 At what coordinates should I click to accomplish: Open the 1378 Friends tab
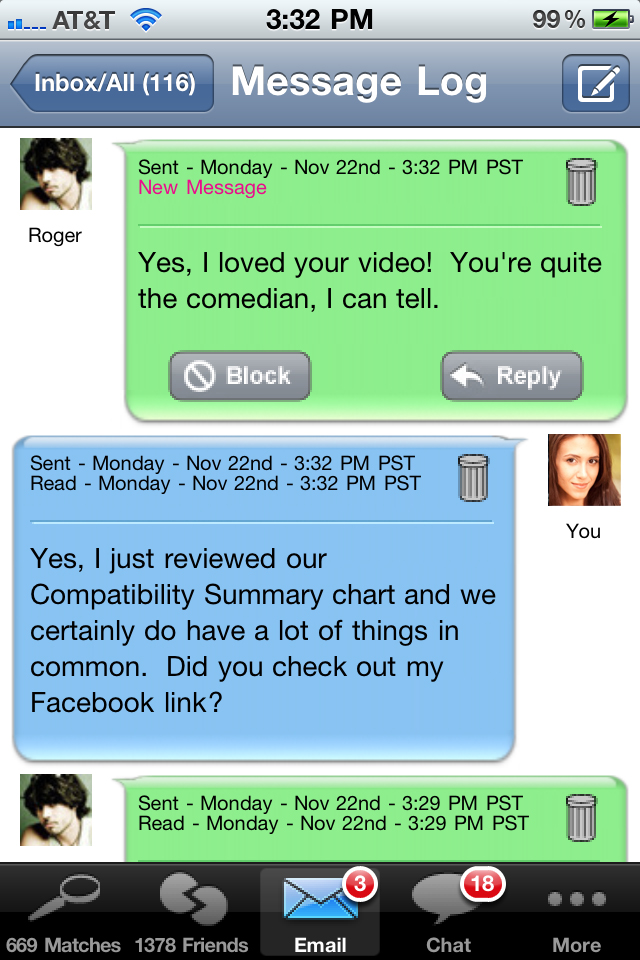[192, 912]
